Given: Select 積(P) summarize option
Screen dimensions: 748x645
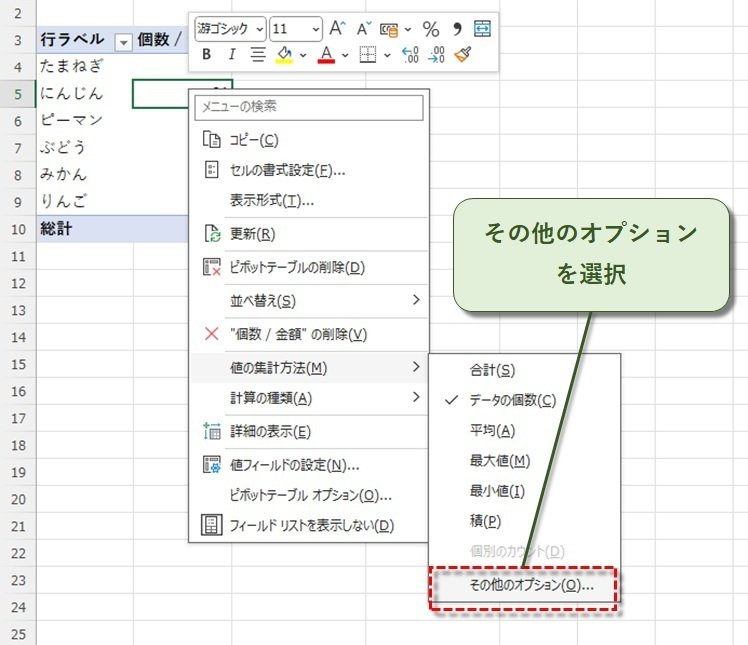Looking at the screenshot, I should click(x=524, y=521).
